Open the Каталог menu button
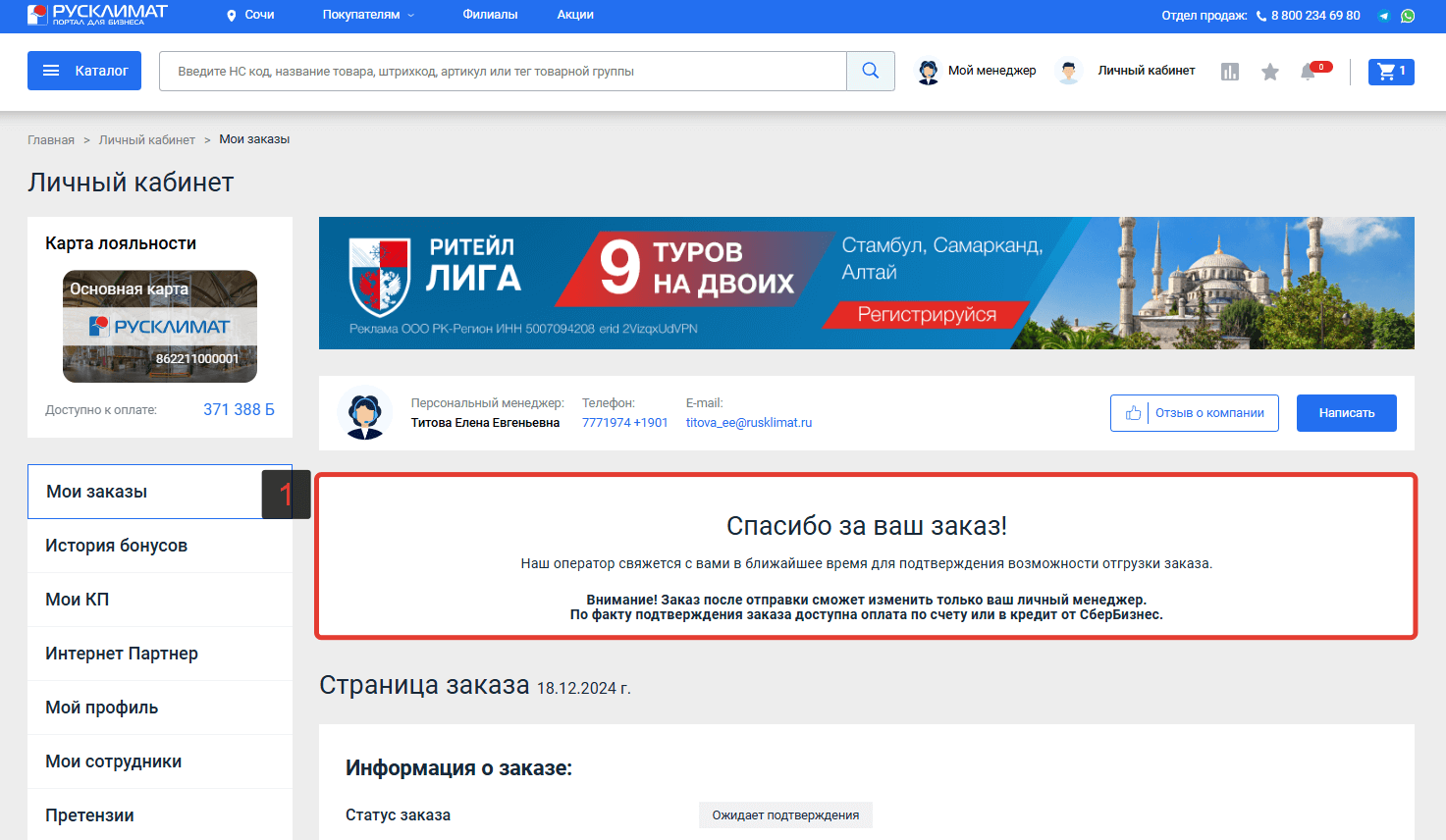This screenshot has height=840, width=1446. coord(84,71)
